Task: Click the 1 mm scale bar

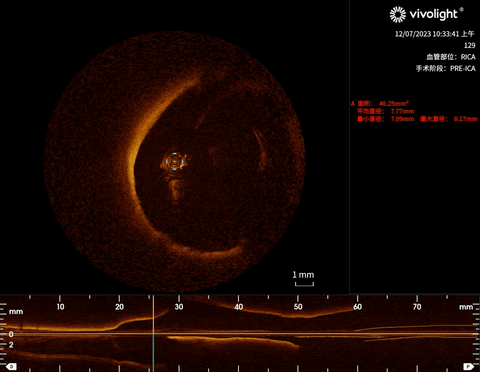Action: [304, 279]
